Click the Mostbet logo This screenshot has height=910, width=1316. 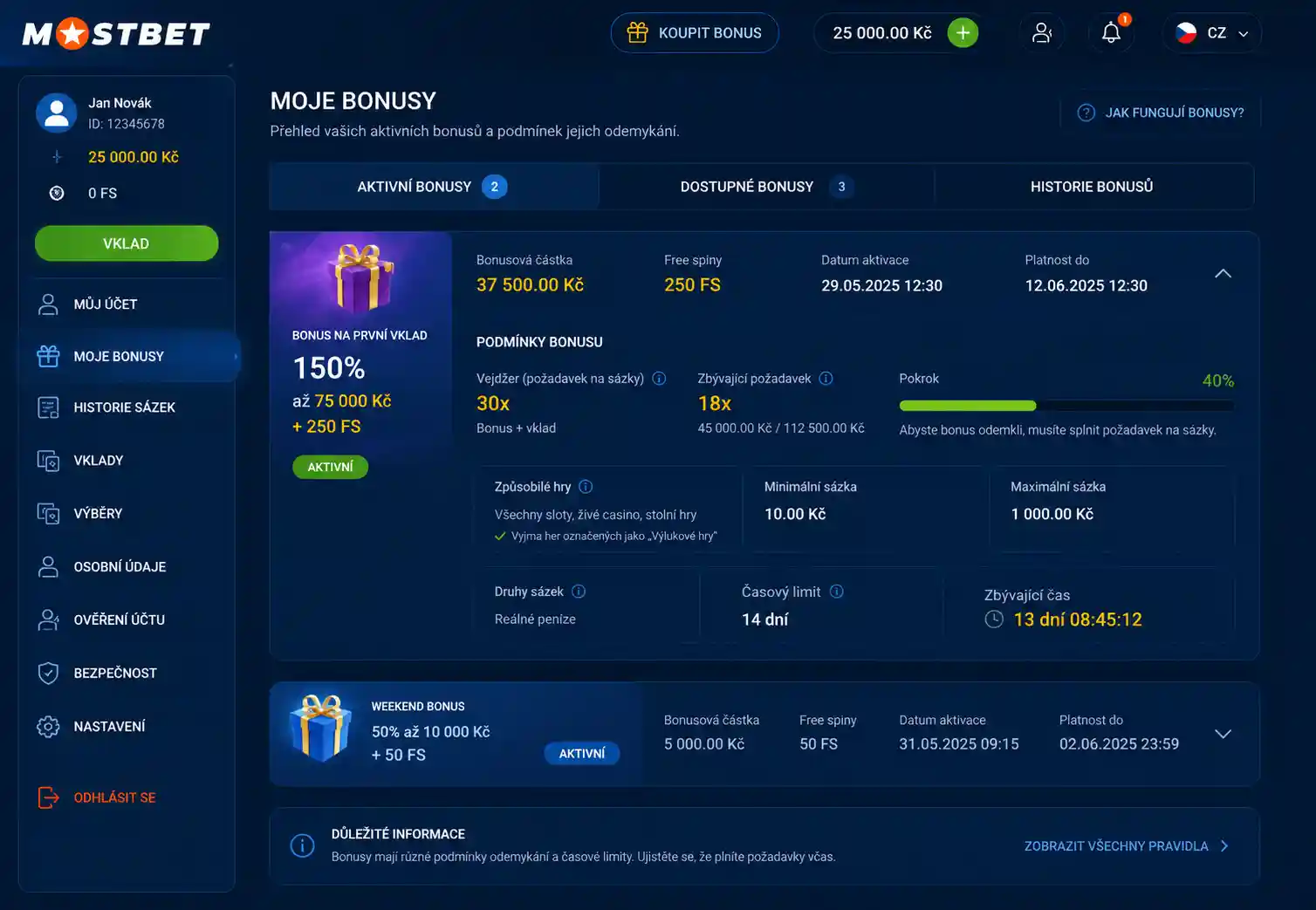(116, 34)
